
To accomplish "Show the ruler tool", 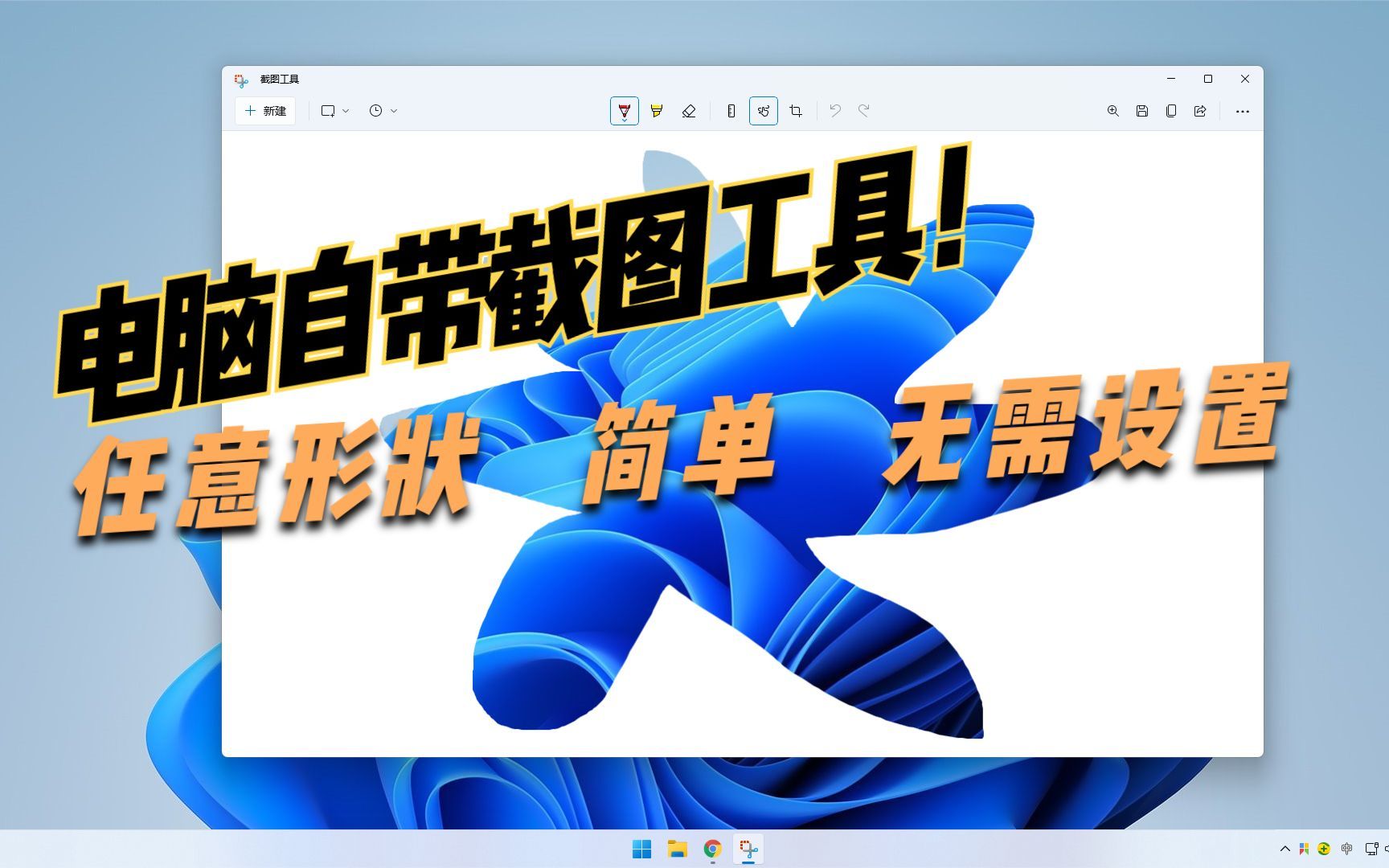I will [x=731, y=111].
